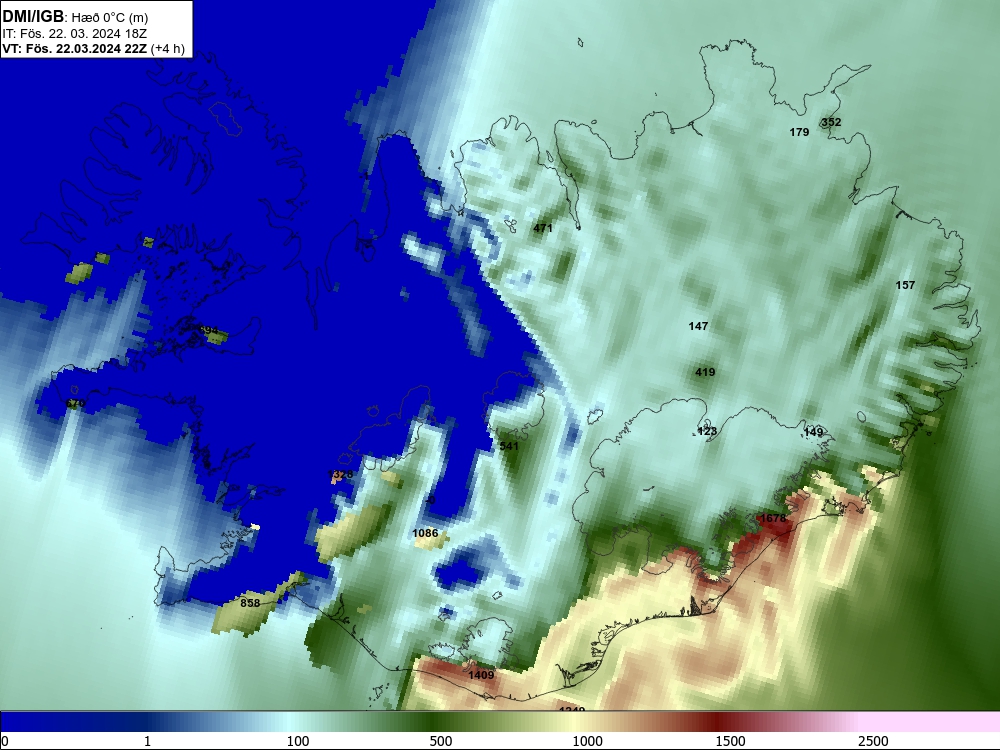Click the 2500 tick on color scale
1000x750 pixels.
873,741
